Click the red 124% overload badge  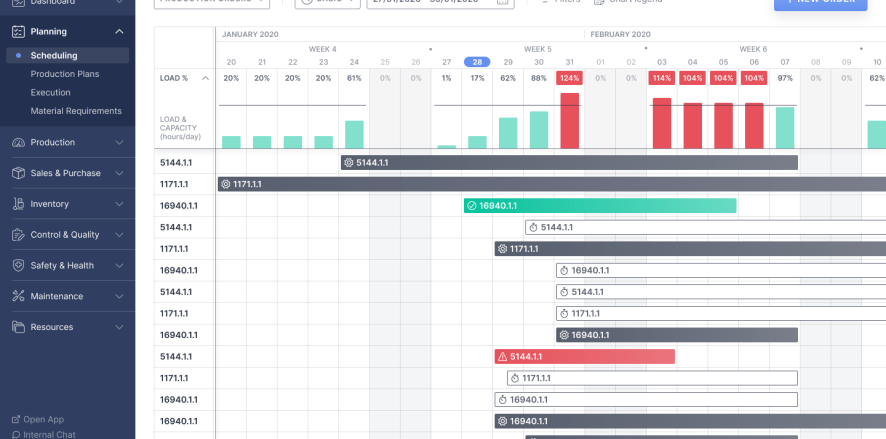pos(570,78)
